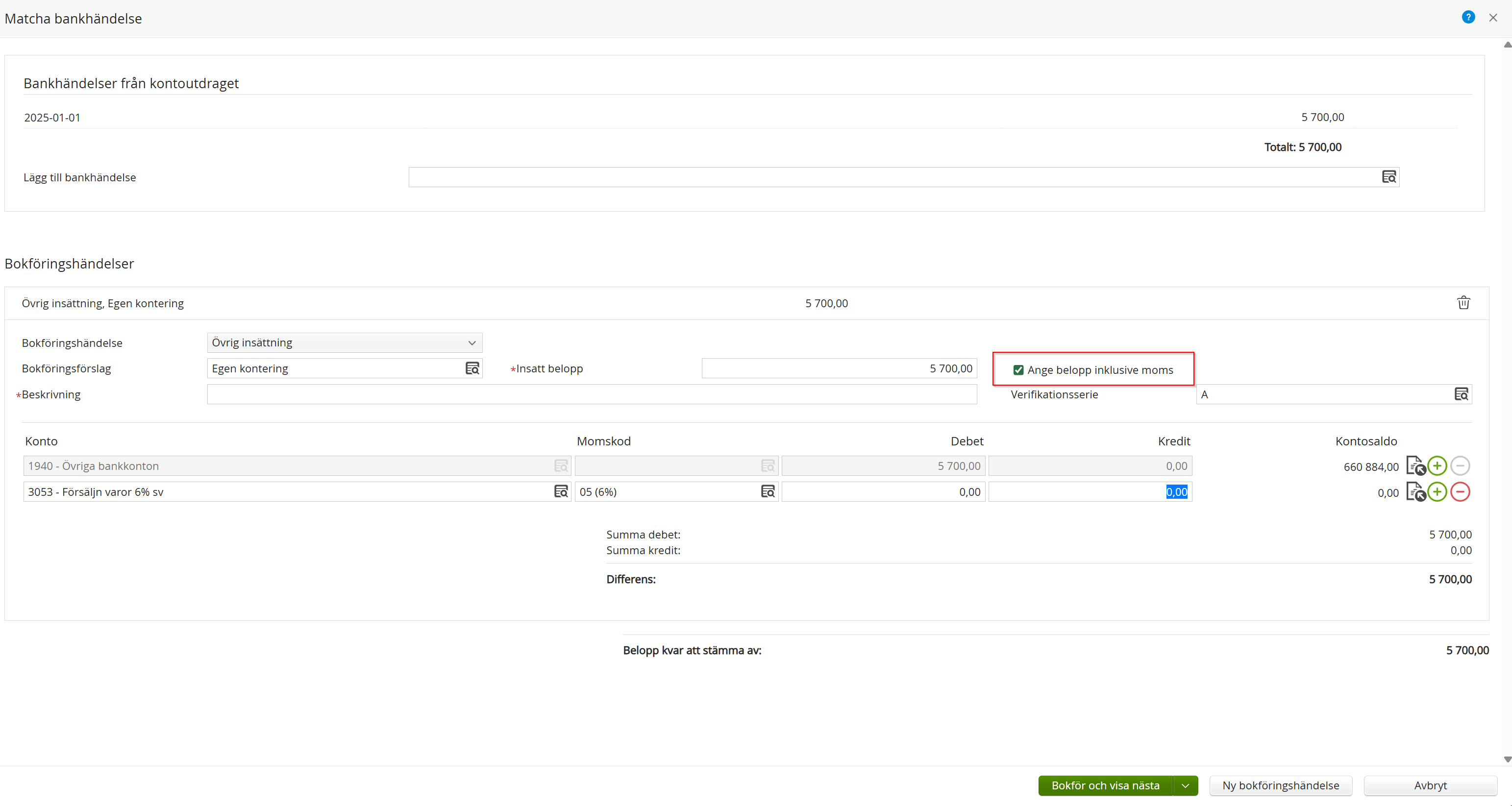Add row with green plus on 1940 row
This screenshot has height=806, width=1512.
tap(1437, 466)
